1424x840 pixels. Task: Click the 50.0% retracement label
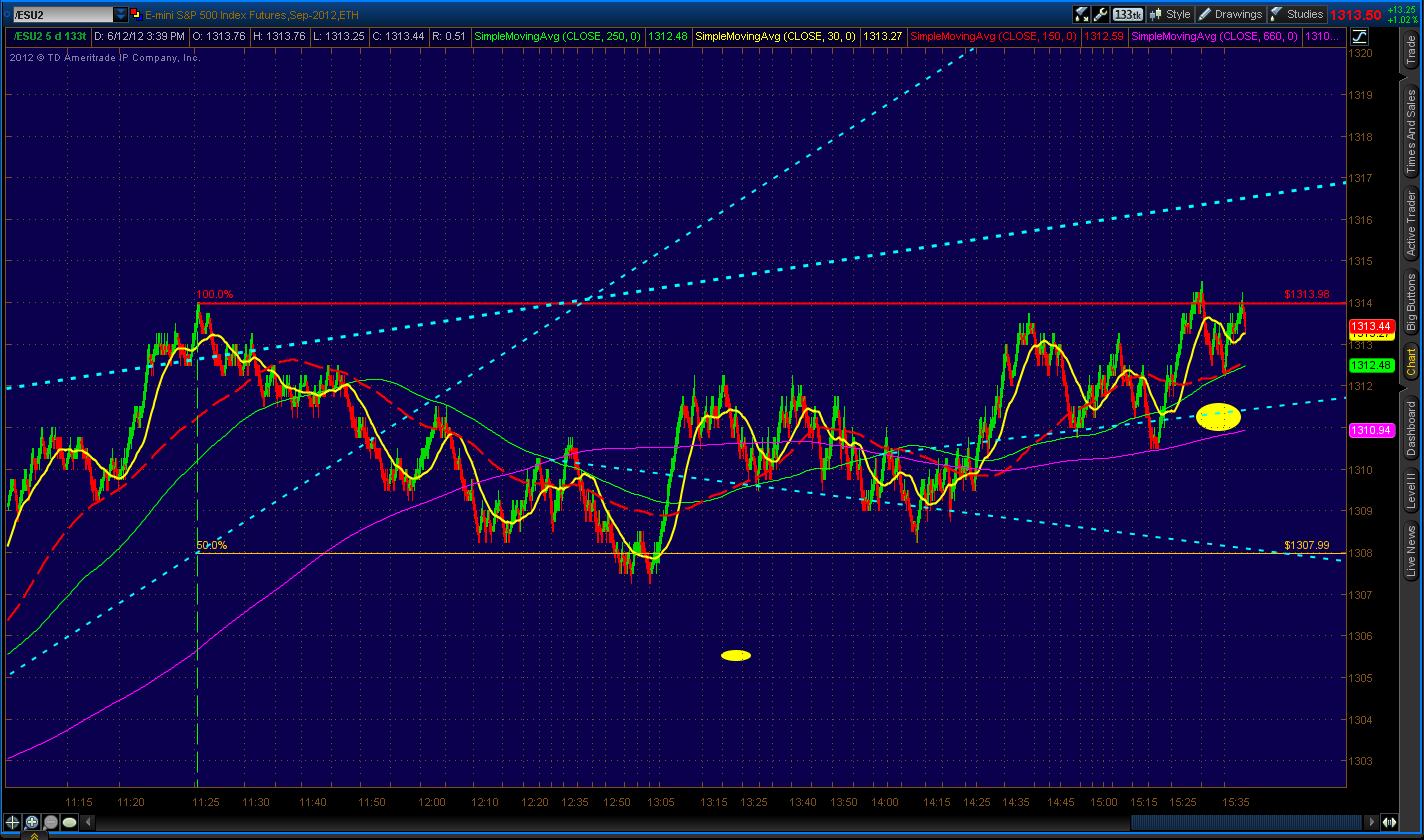[212, 545]
